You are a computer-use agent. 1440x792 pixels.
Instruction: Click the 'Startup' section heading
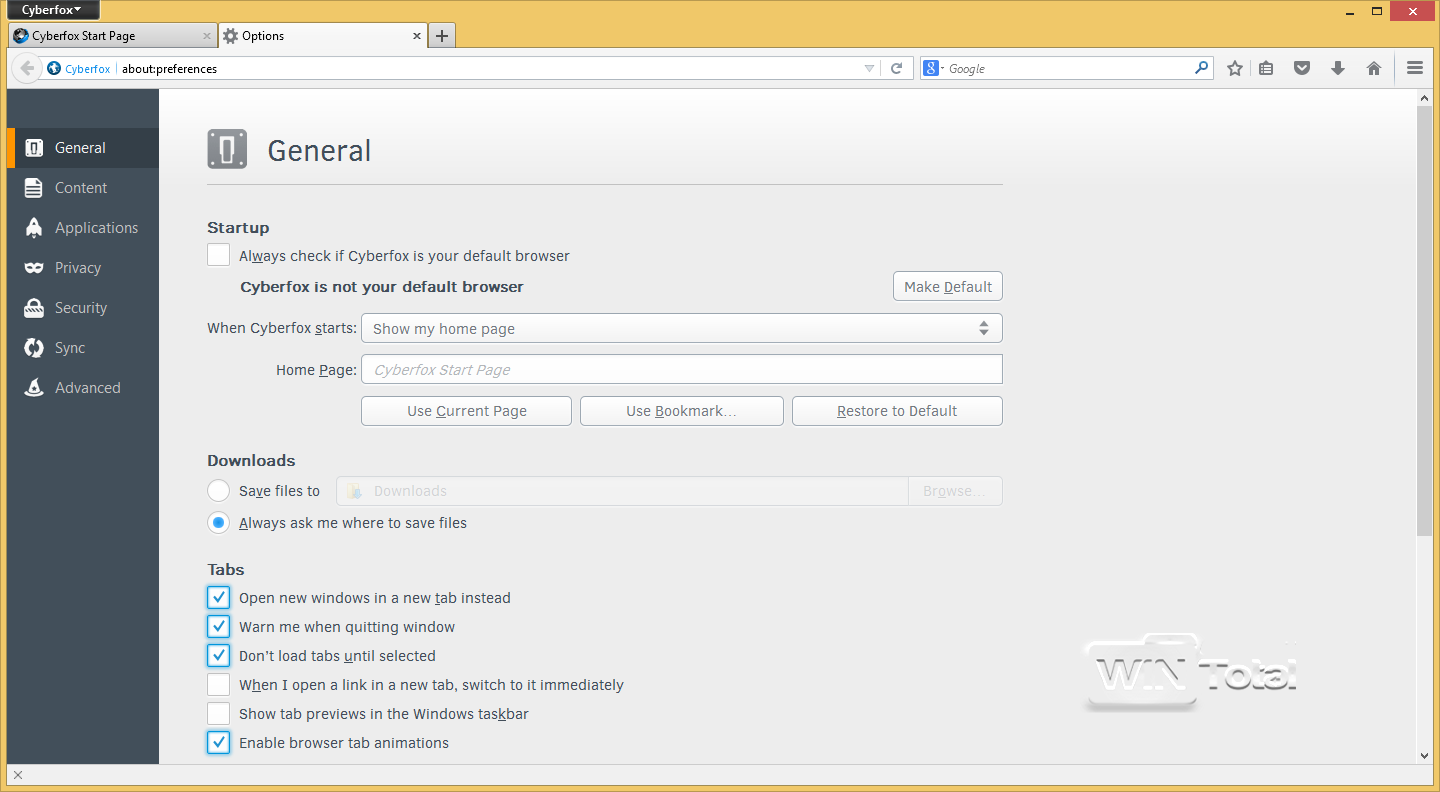click(238, 227)
